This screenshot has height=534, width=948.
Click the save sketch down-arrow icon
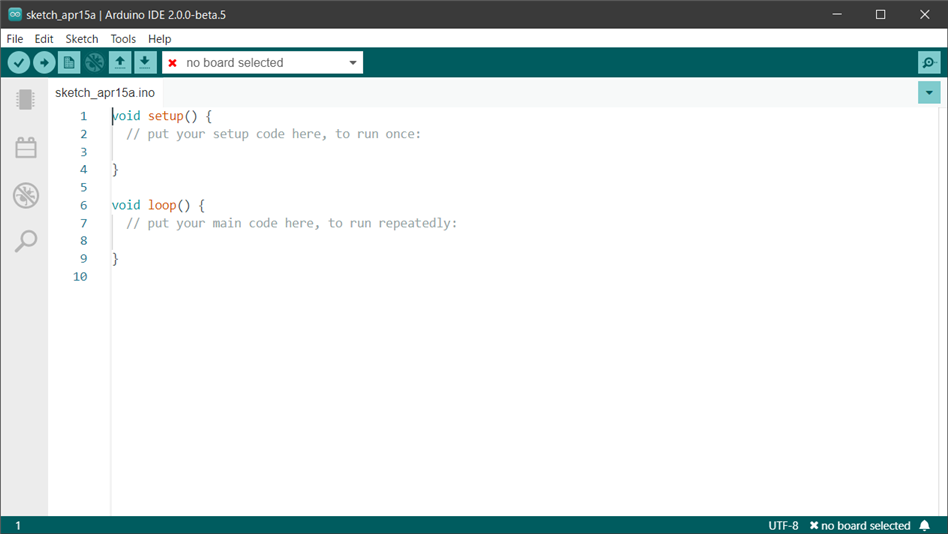point(144,62)
